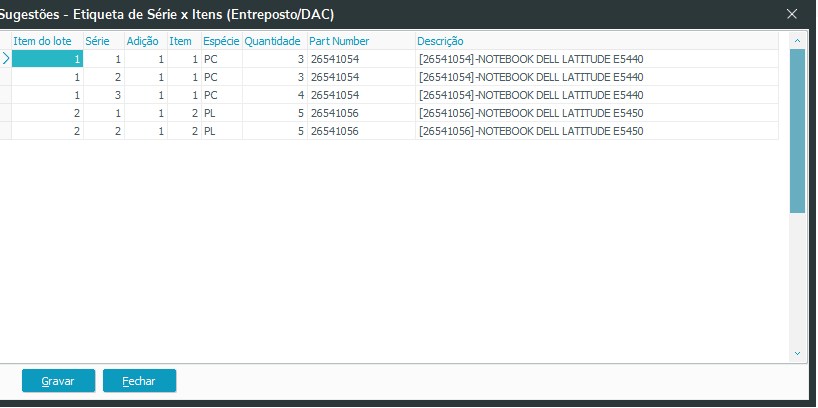
Task: Select Série cell with value 3
Action: point(104,95)
